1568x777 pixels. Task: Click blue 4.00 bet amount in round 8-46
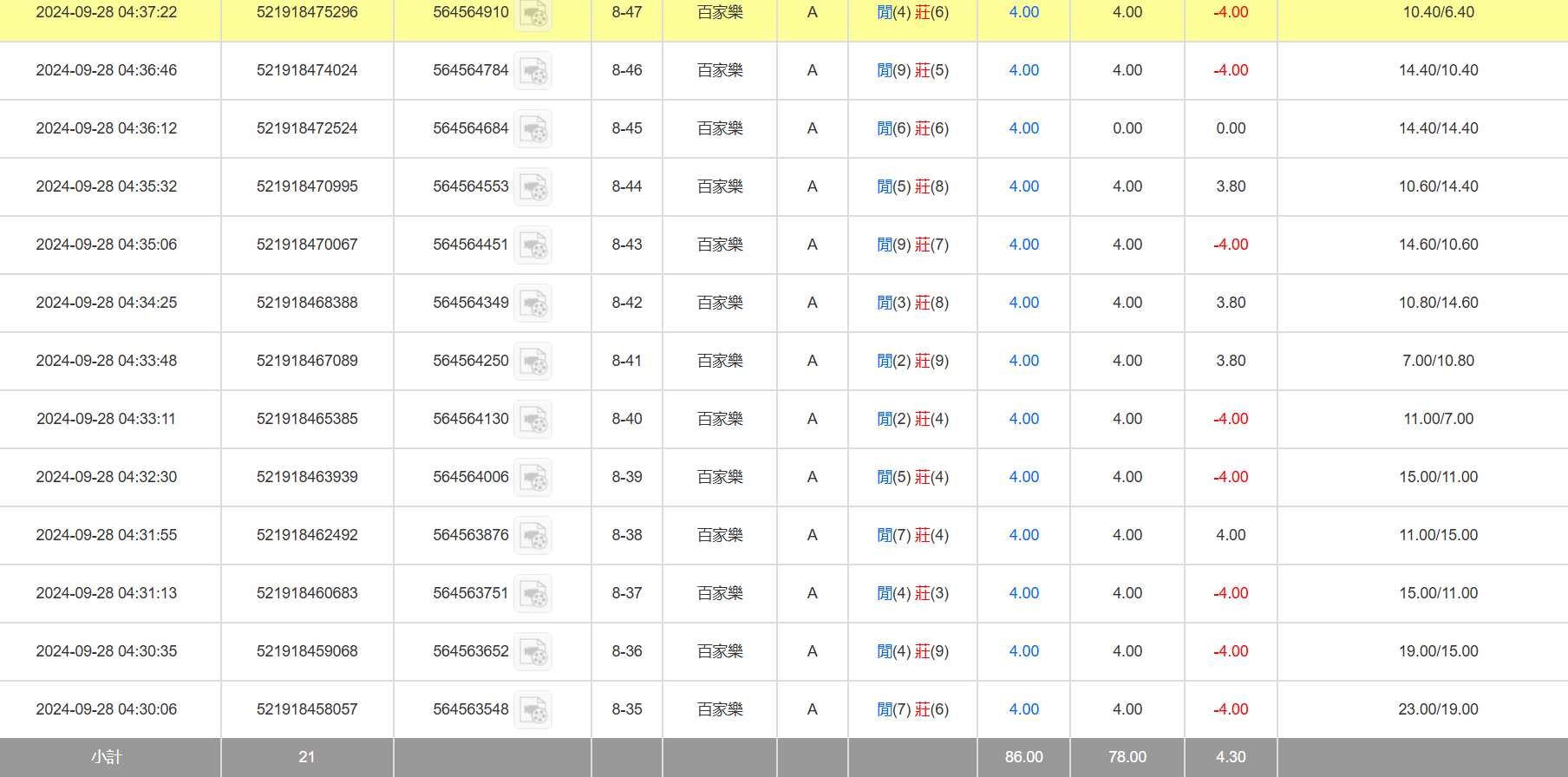click(x=1023, y=70)
